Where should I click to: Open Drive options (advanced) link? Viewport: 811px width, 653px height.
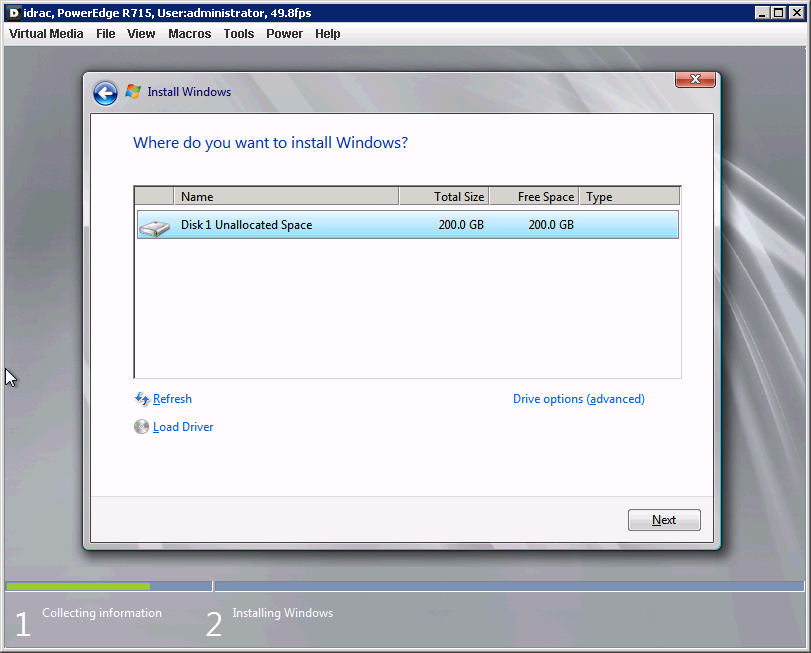pyautogui.click(x=578, y=399)
